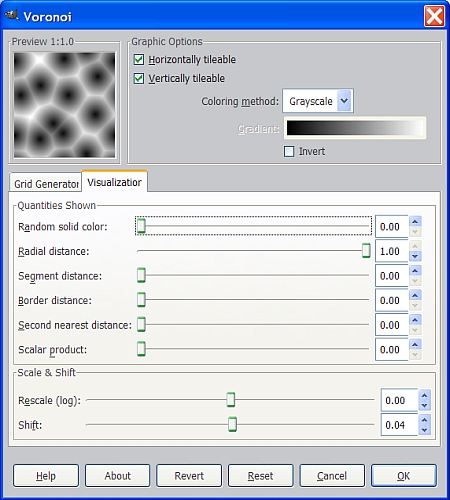Image resolution: width=450 pixels, height=500 pixels.
Task: Confirm with the OK button
Action: (x=404, y=476)
